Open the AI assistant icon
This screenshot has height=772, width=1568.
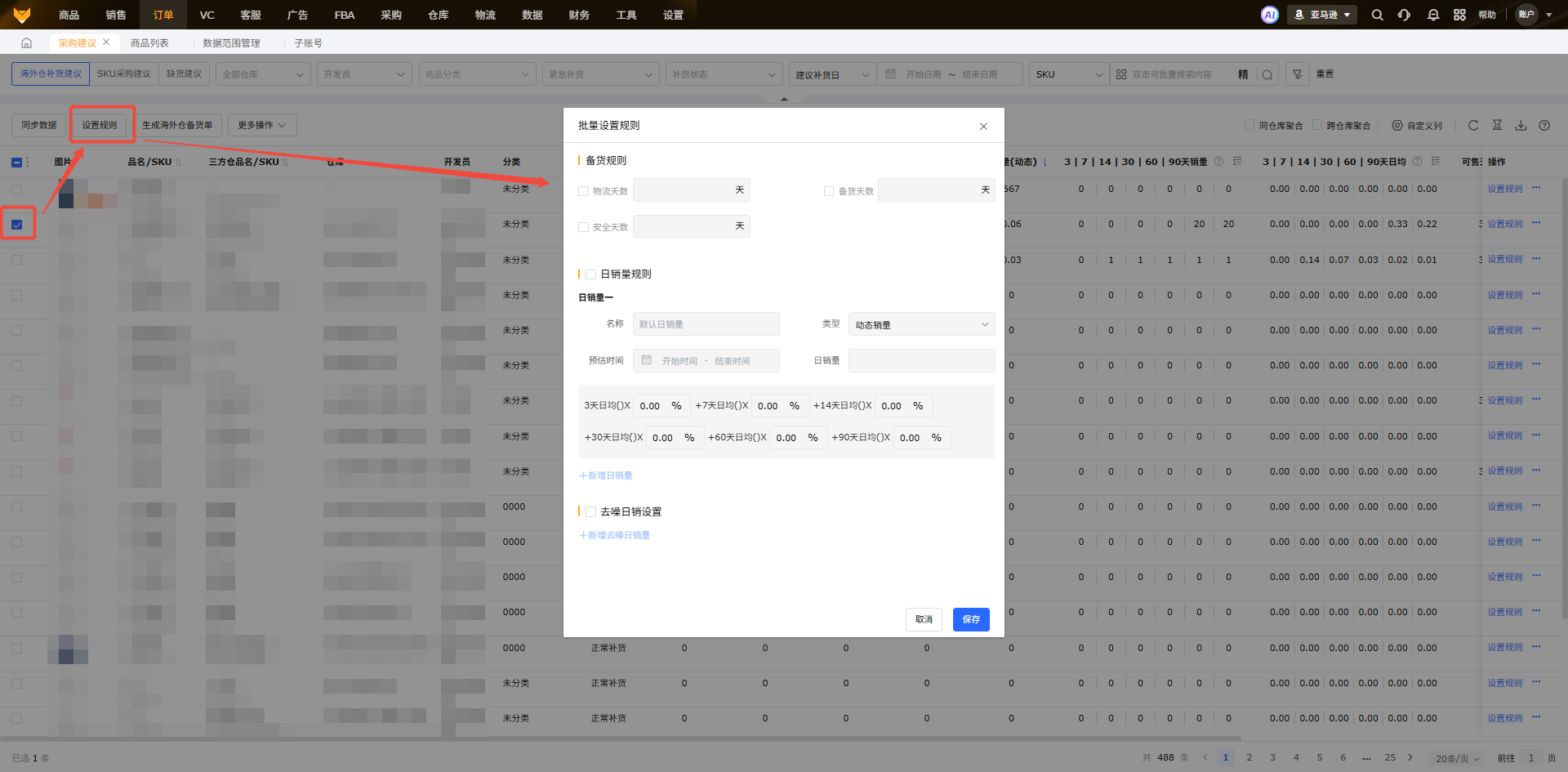pos(1269,15)
